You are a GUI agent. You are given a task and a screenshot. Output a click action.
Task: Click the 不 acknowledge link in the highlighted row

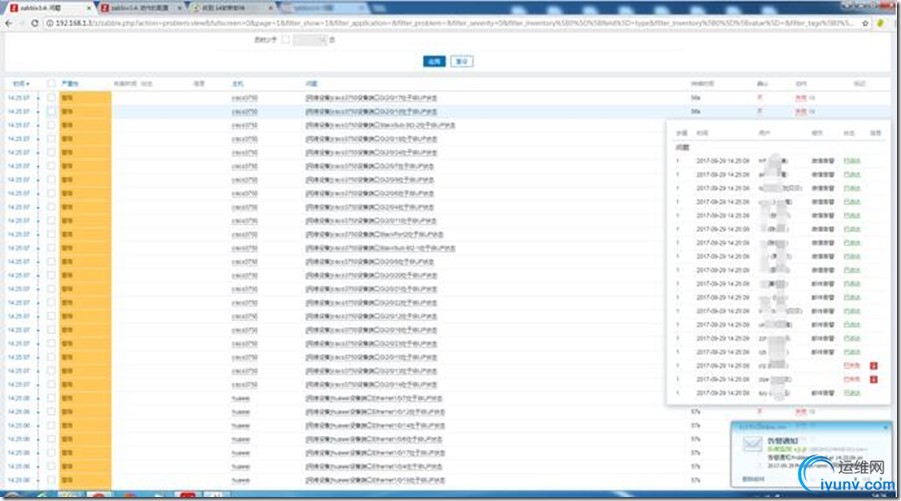[760, 111]
